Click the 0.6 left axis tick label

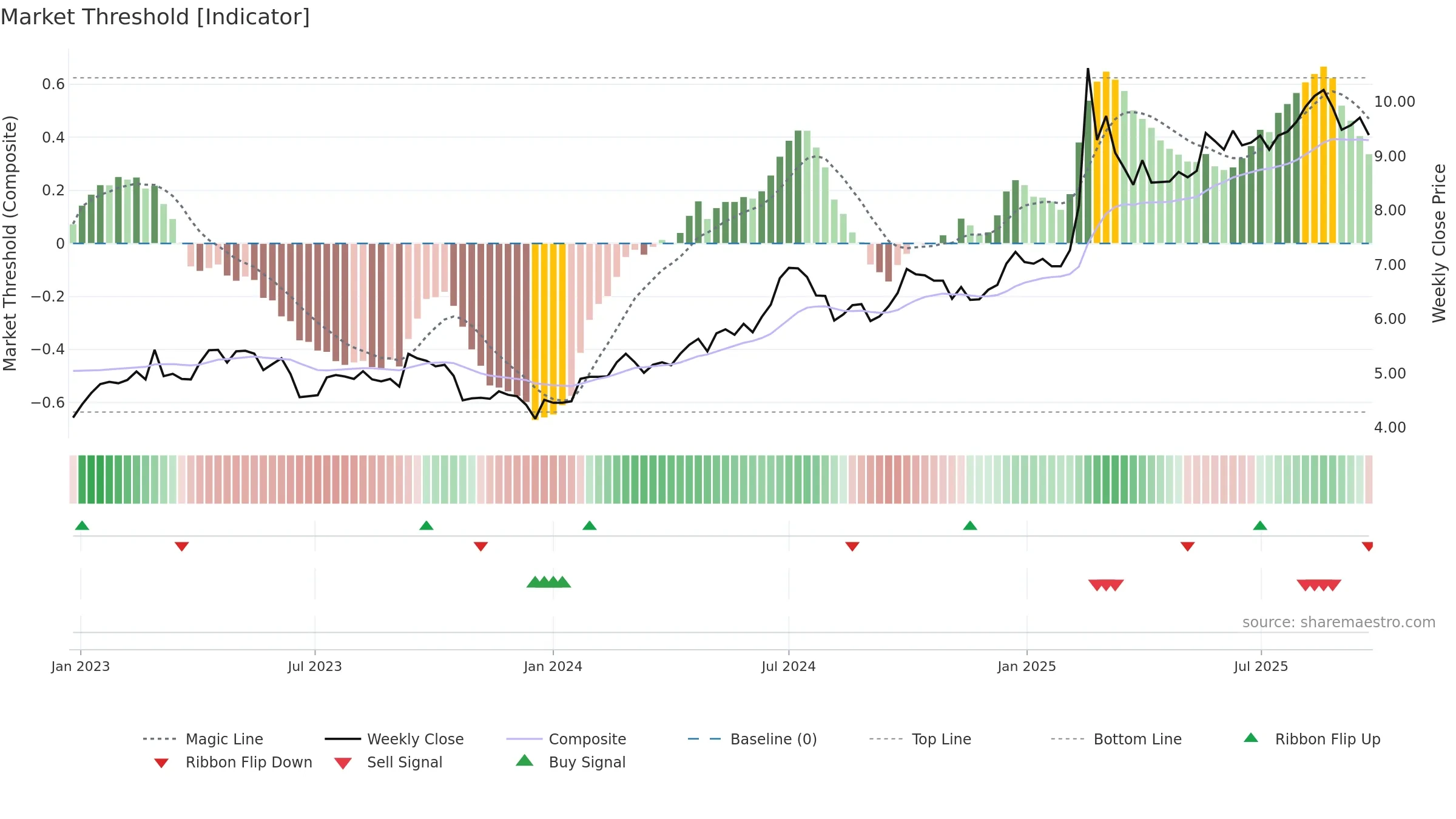[x=53, y=84]
